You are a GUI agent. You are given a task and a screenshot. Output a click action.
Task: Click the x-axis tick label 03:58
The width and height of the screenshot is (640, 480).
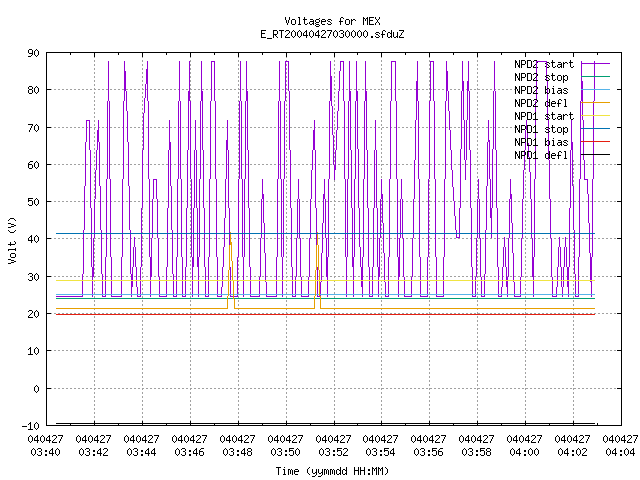click(x=476, y=452)
